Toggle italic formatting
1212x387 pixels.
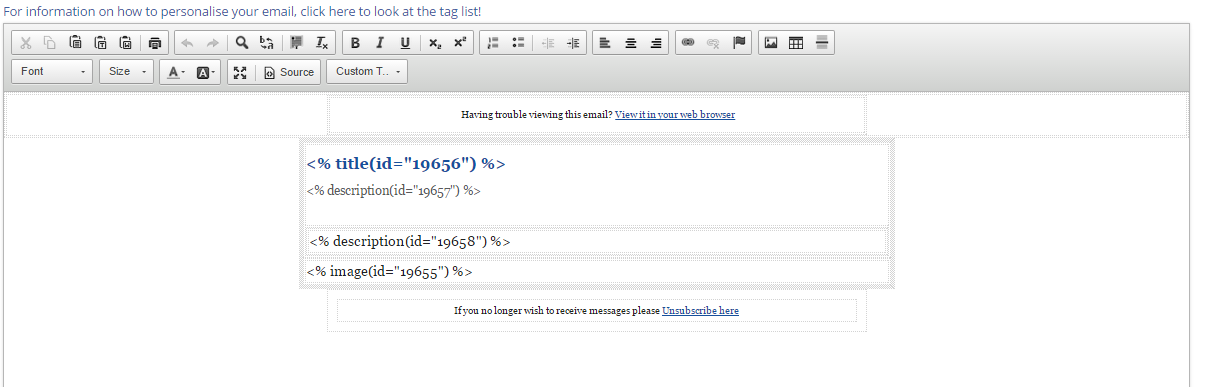[380, 43]
